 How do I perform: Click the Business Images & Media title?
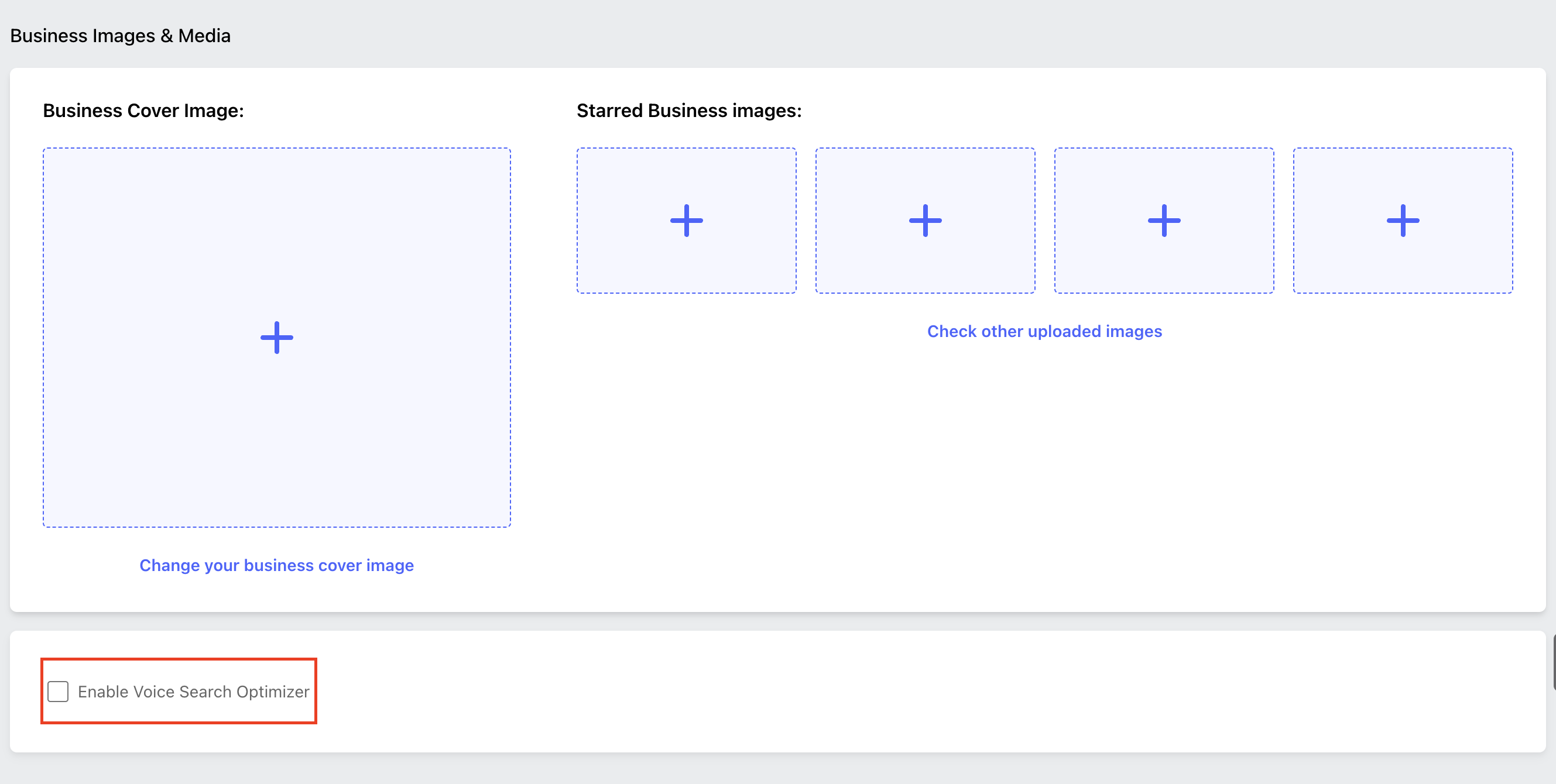tap(120, 36)
